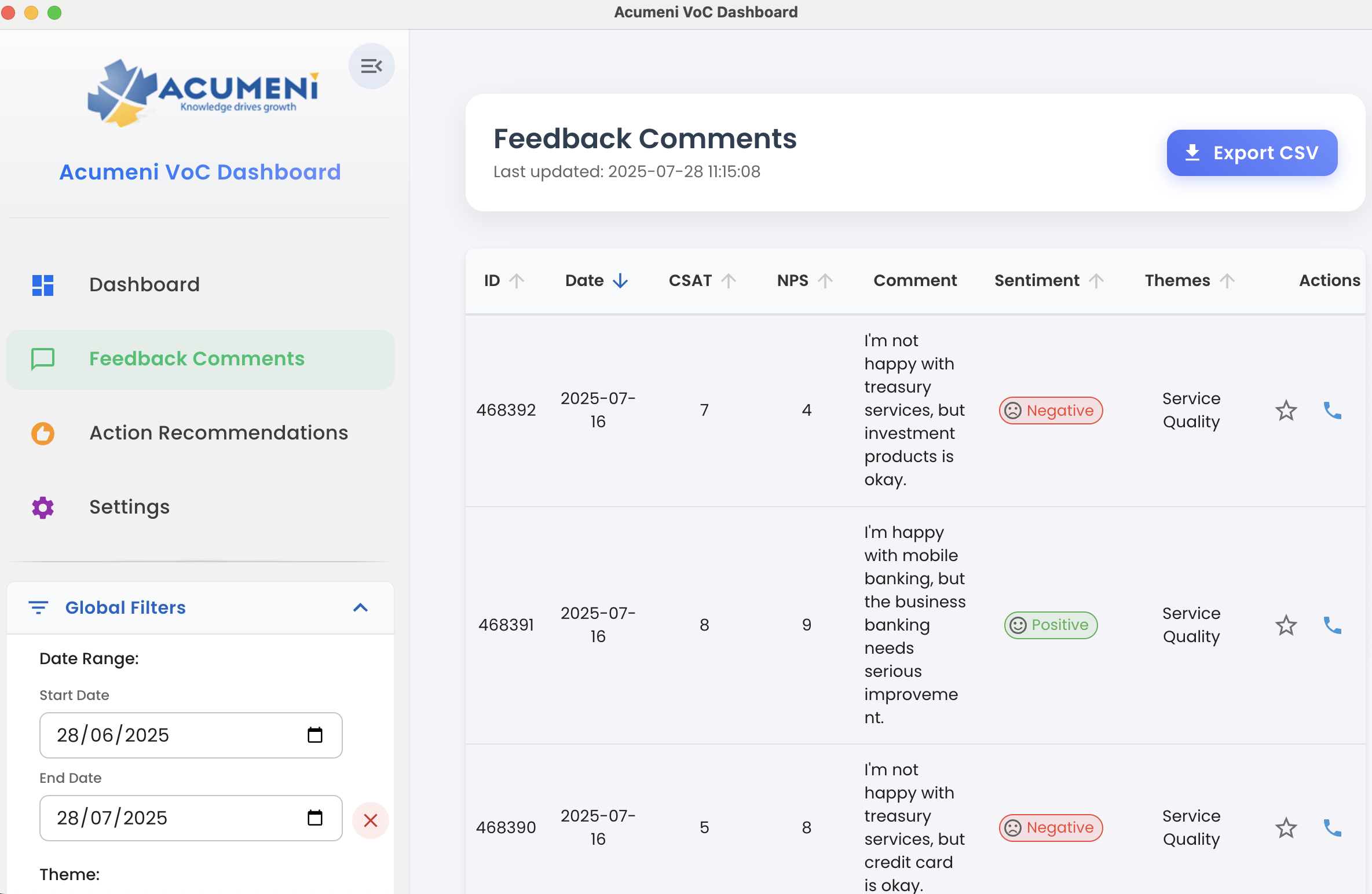Click the Acumeni VoC Dashboard title link

point(200,172)
